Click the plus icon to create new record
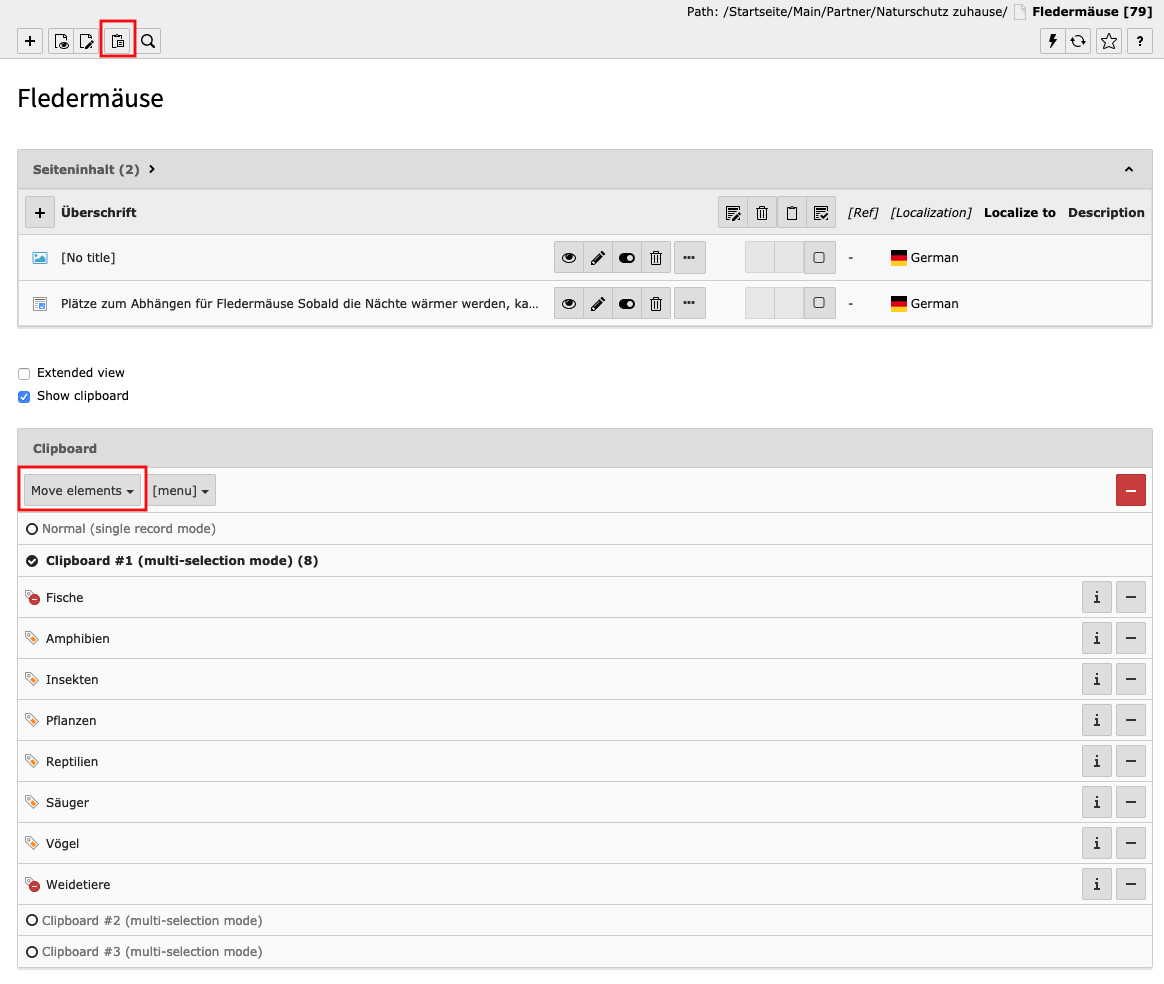1164x984 pixels. point(30,41)
